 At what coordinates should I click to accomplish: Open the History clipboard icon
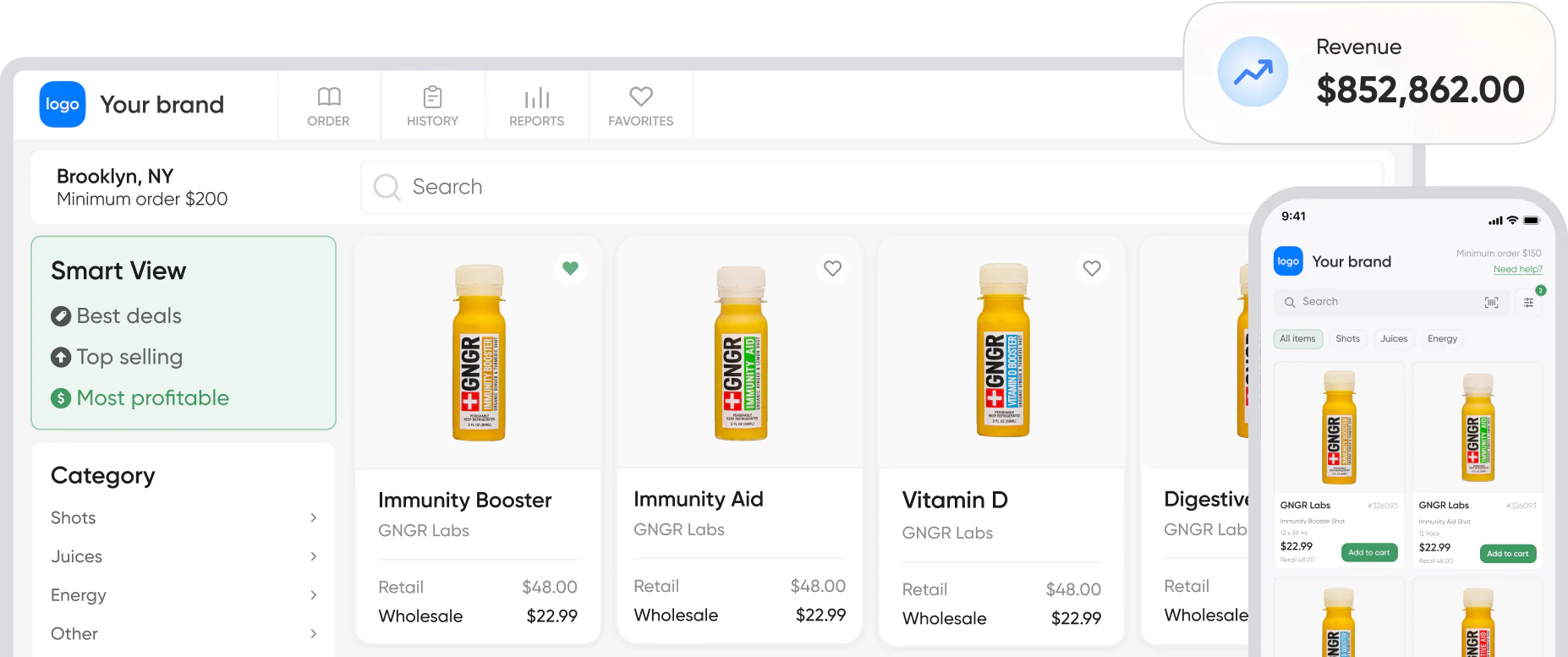click(x=432, y=96)
